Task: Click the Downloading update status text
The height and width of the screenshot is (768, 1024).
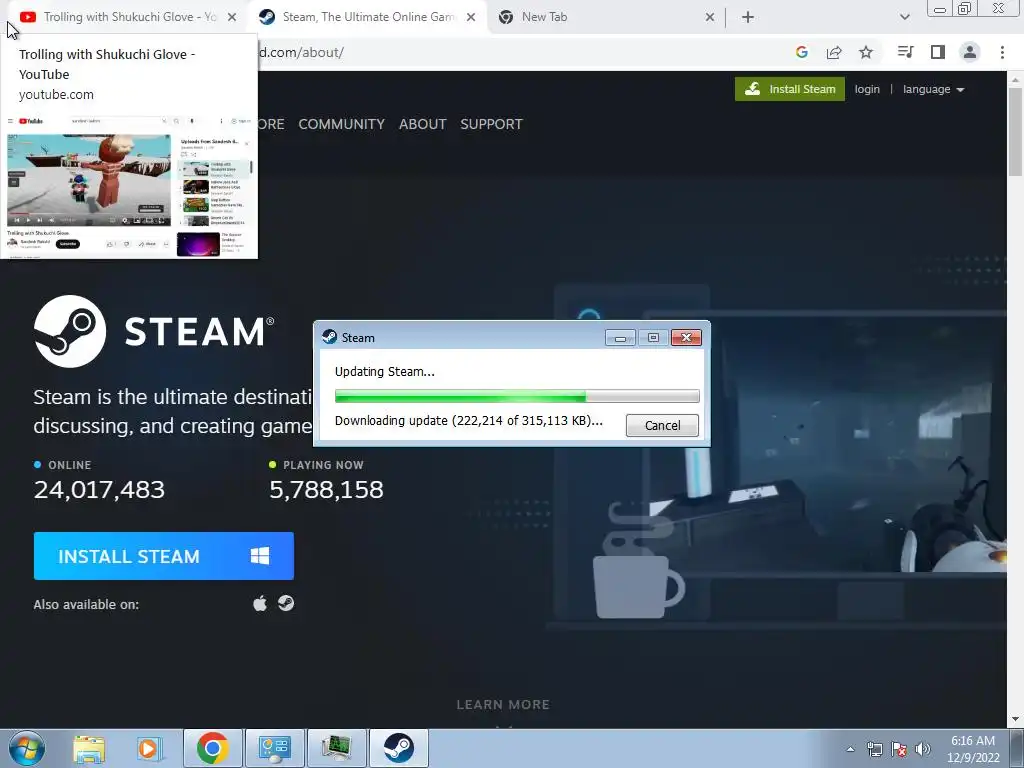Action: 468,421
